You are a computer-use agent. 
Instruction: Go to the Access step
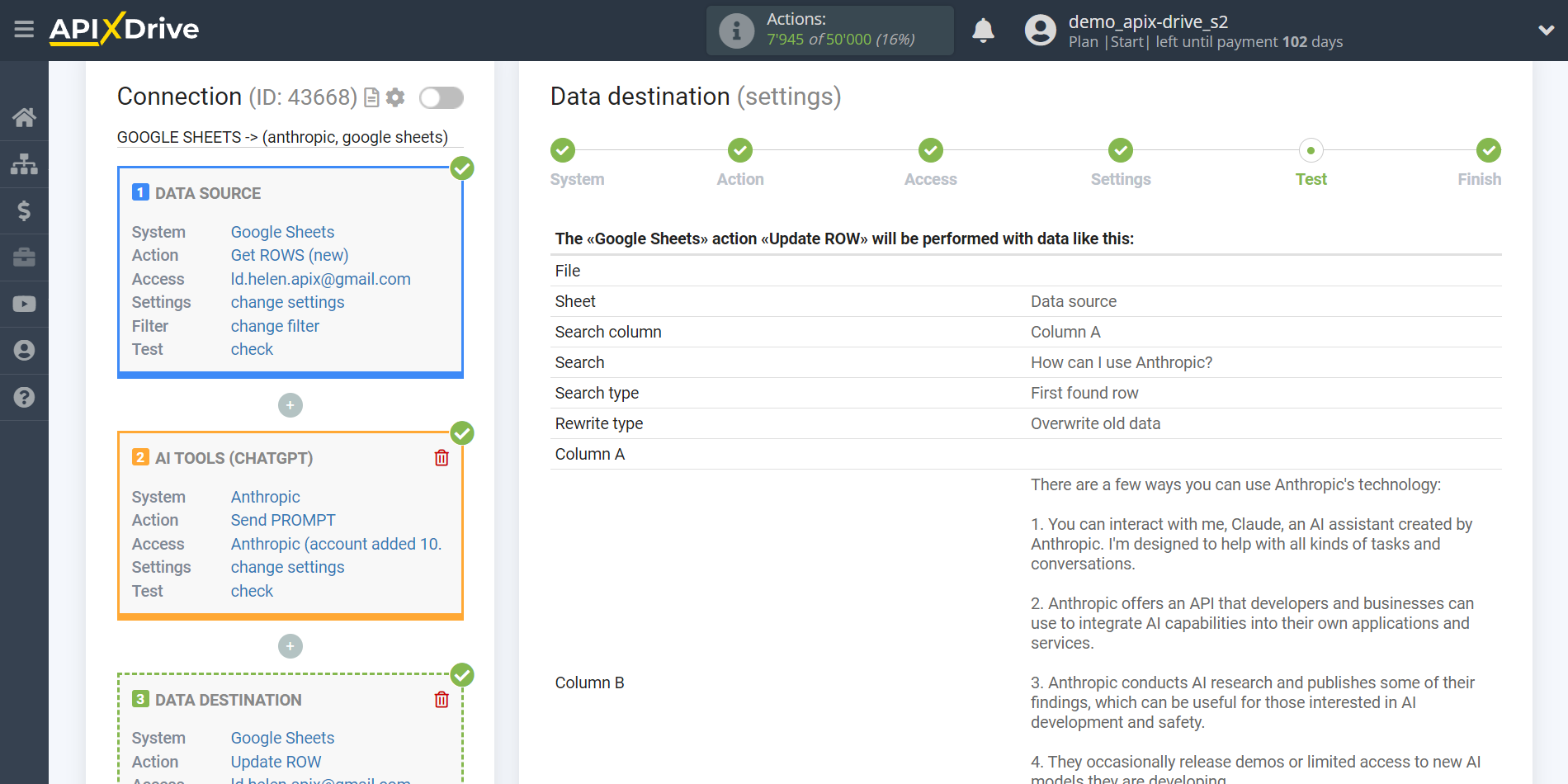930,151
